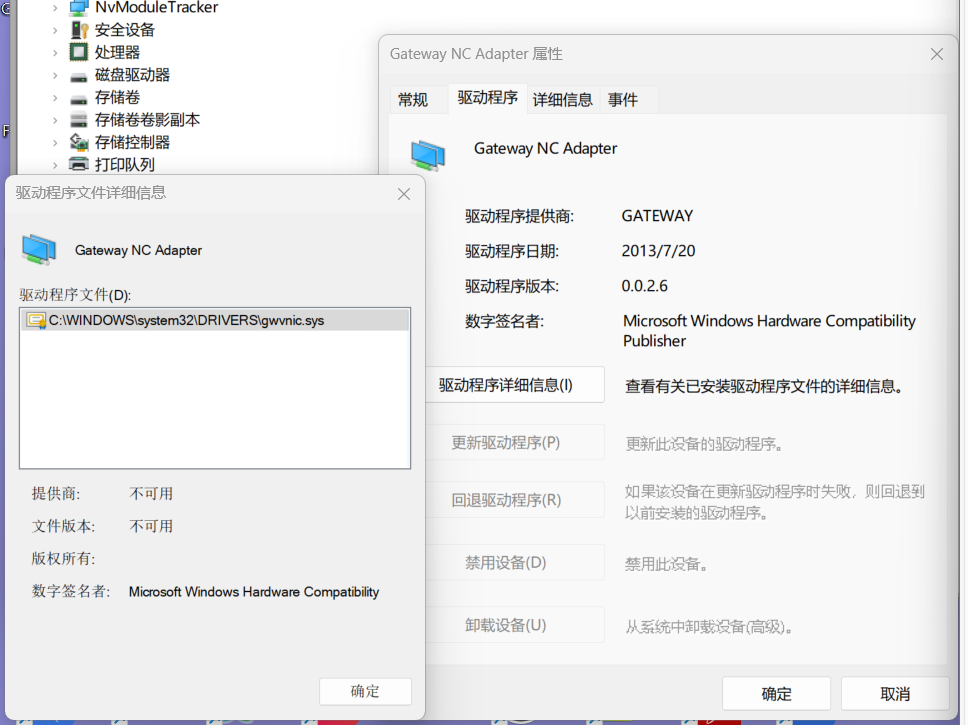The height and width of the screenshot is (725, 968).
Task: Click 数字签名者 value in properties window
Action: pos(769,331)
